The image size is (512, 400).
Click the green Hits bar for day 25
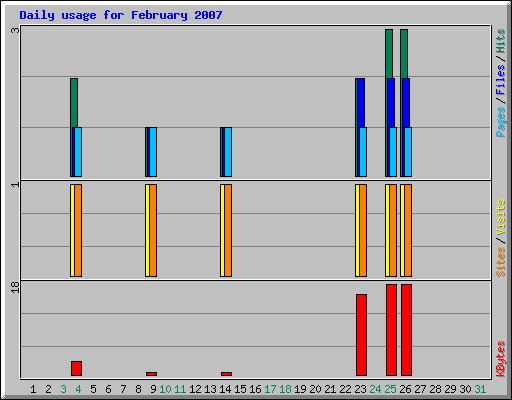pos(389,54)
